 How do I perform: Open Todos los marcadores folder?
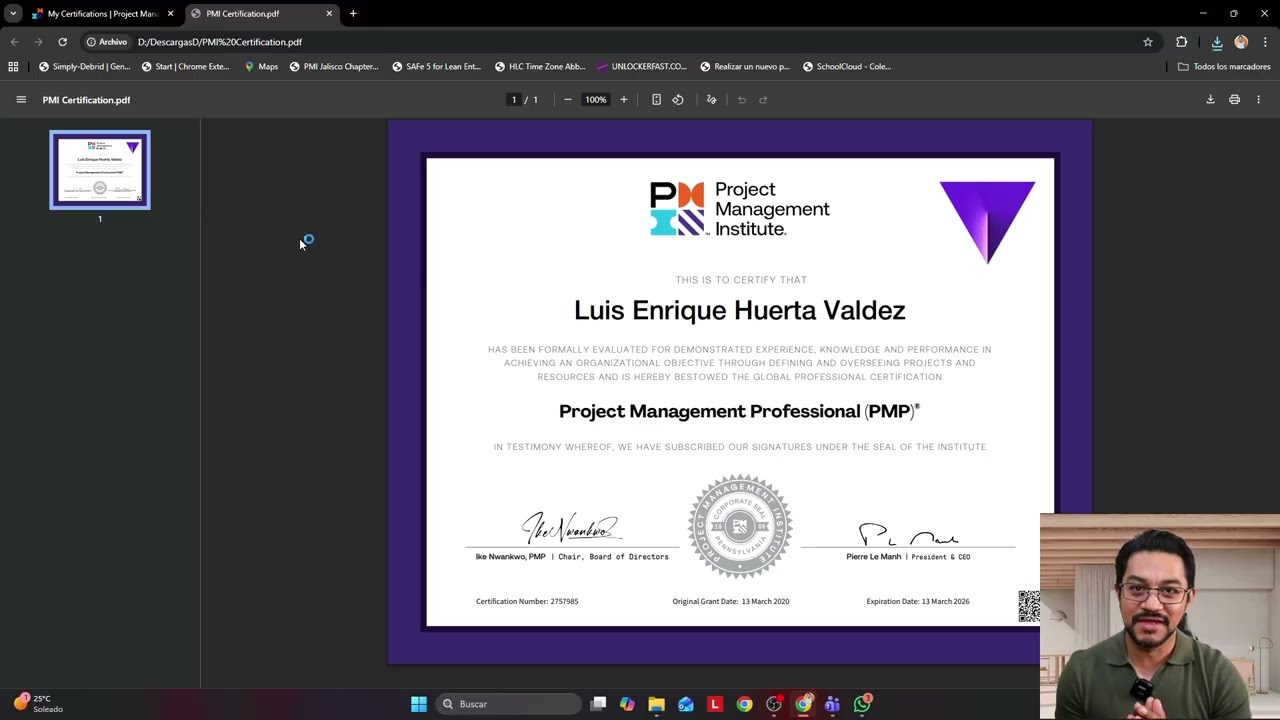tap(1224, 67)
